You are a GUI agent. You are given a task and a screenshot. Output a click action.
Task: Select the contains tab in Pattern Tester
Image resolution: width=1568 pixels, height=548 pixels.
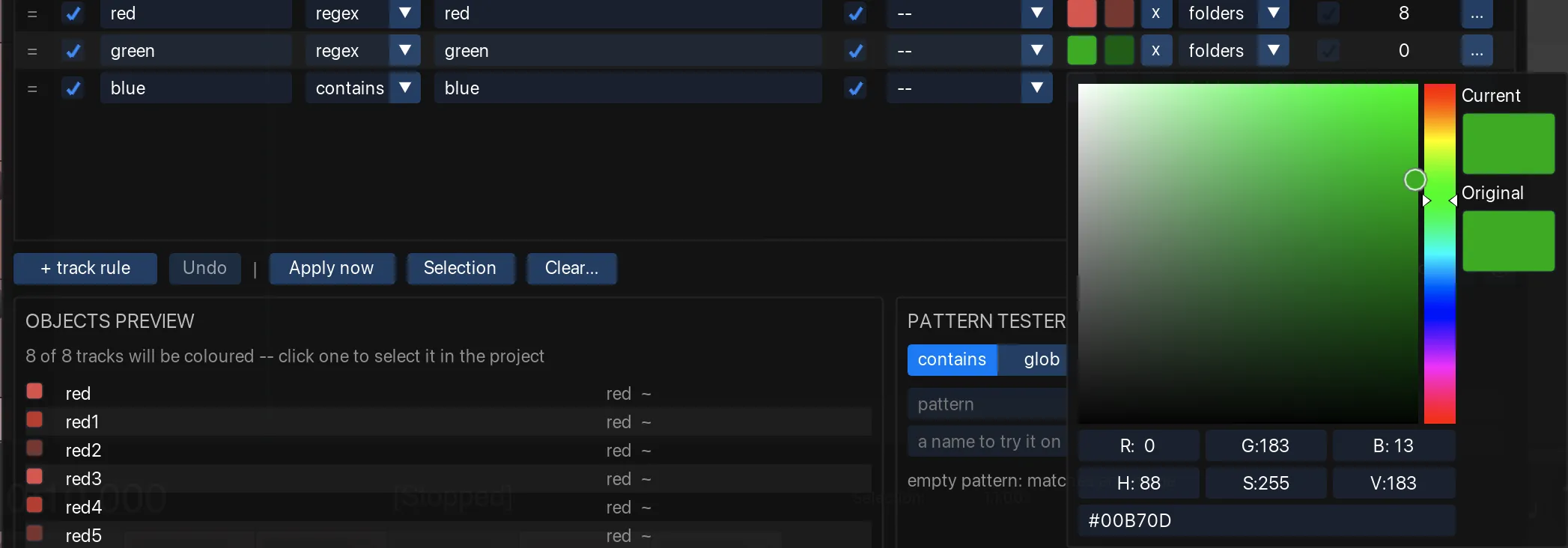tap(952, 359)
